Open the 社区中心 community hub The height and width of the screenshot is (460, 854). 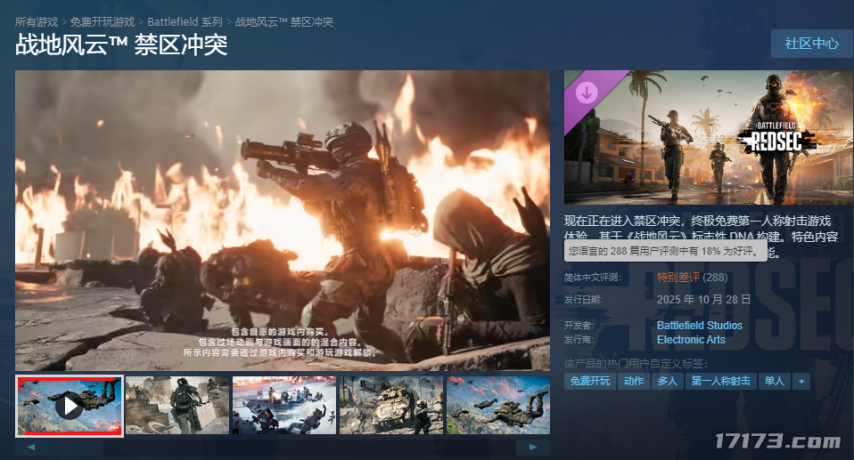point(811,43)
